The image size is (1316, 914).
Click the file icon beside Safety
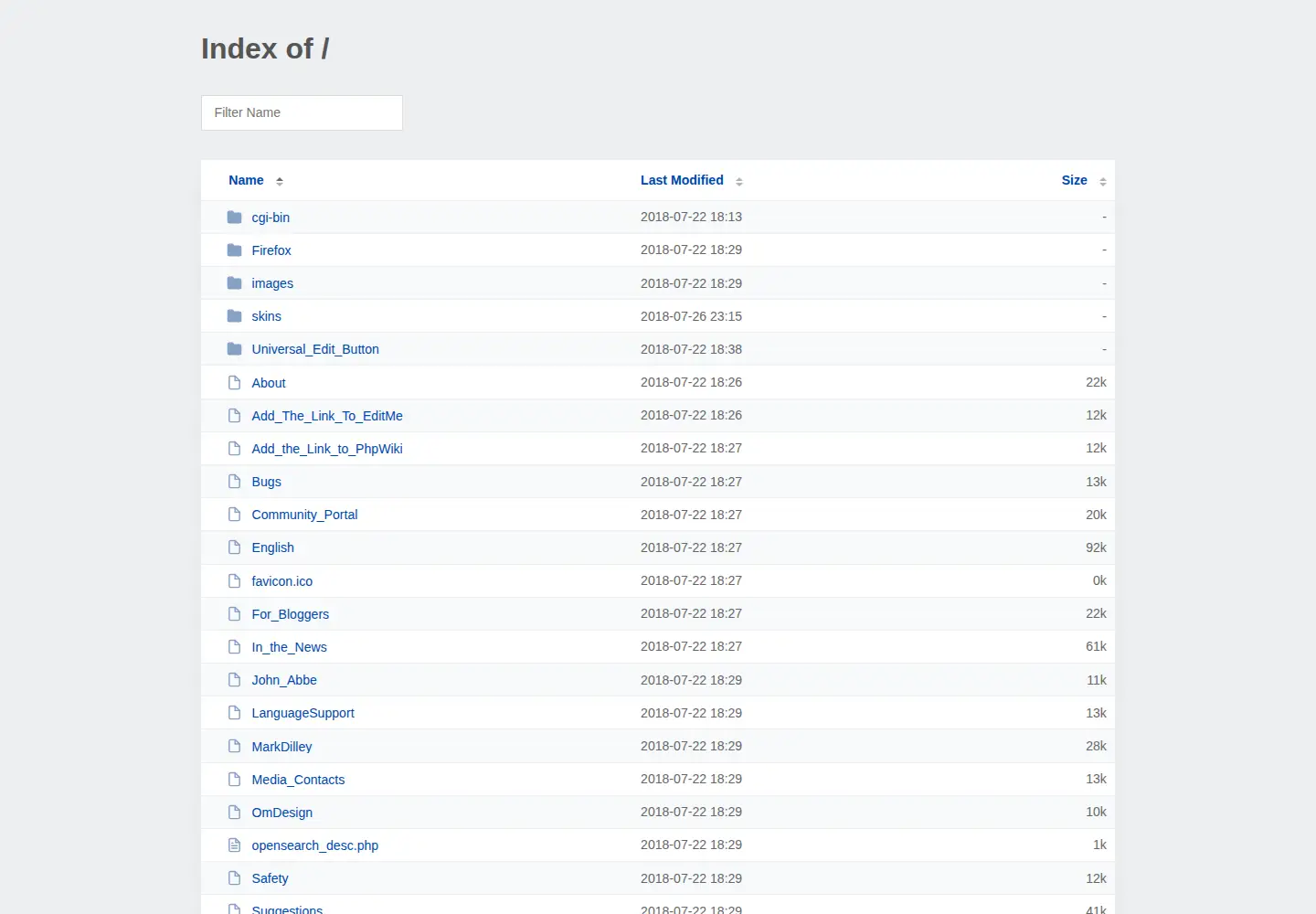click(x=235, y=878)
